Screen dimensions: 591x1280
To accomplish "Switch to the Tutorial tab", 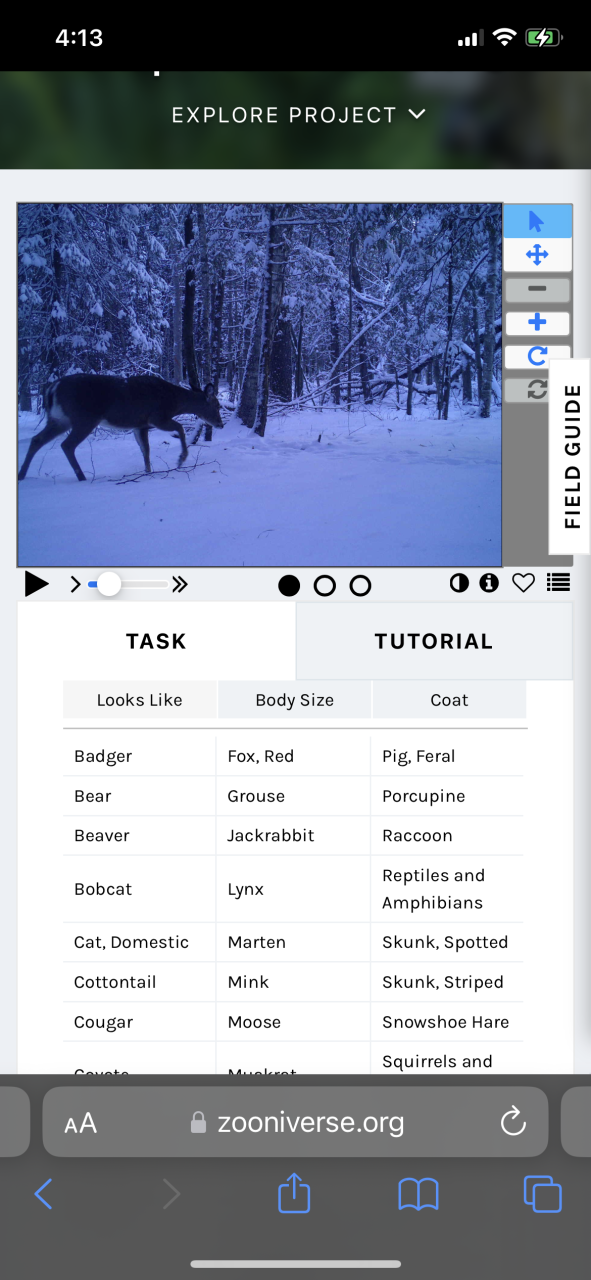I will coord(434,641).
